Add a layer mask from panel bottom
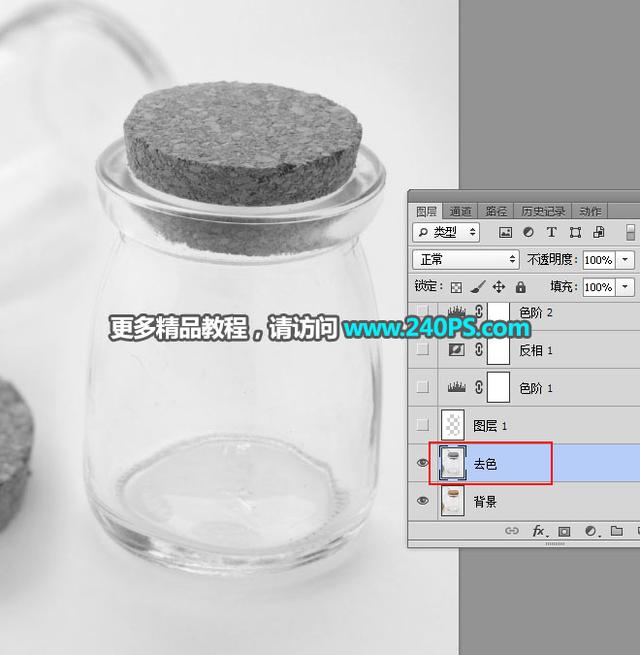 point(564,531)
